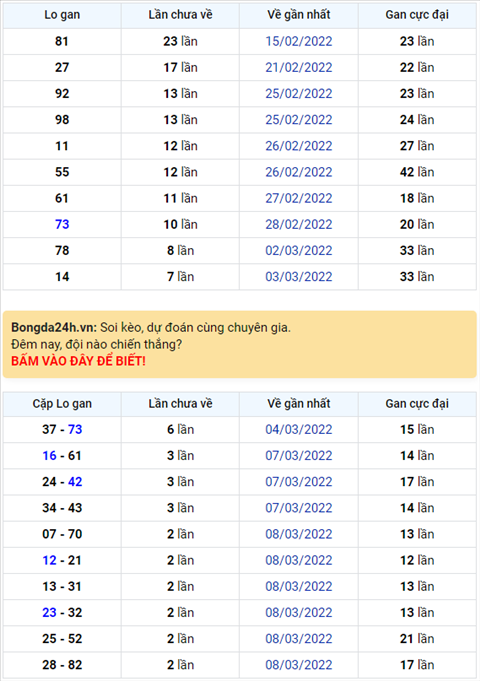Image resolution: width=480 pixels, height=681 pixels.
Task: Open date 08/03/2022 for pair 23 - 32
Action: click(299, 612)
